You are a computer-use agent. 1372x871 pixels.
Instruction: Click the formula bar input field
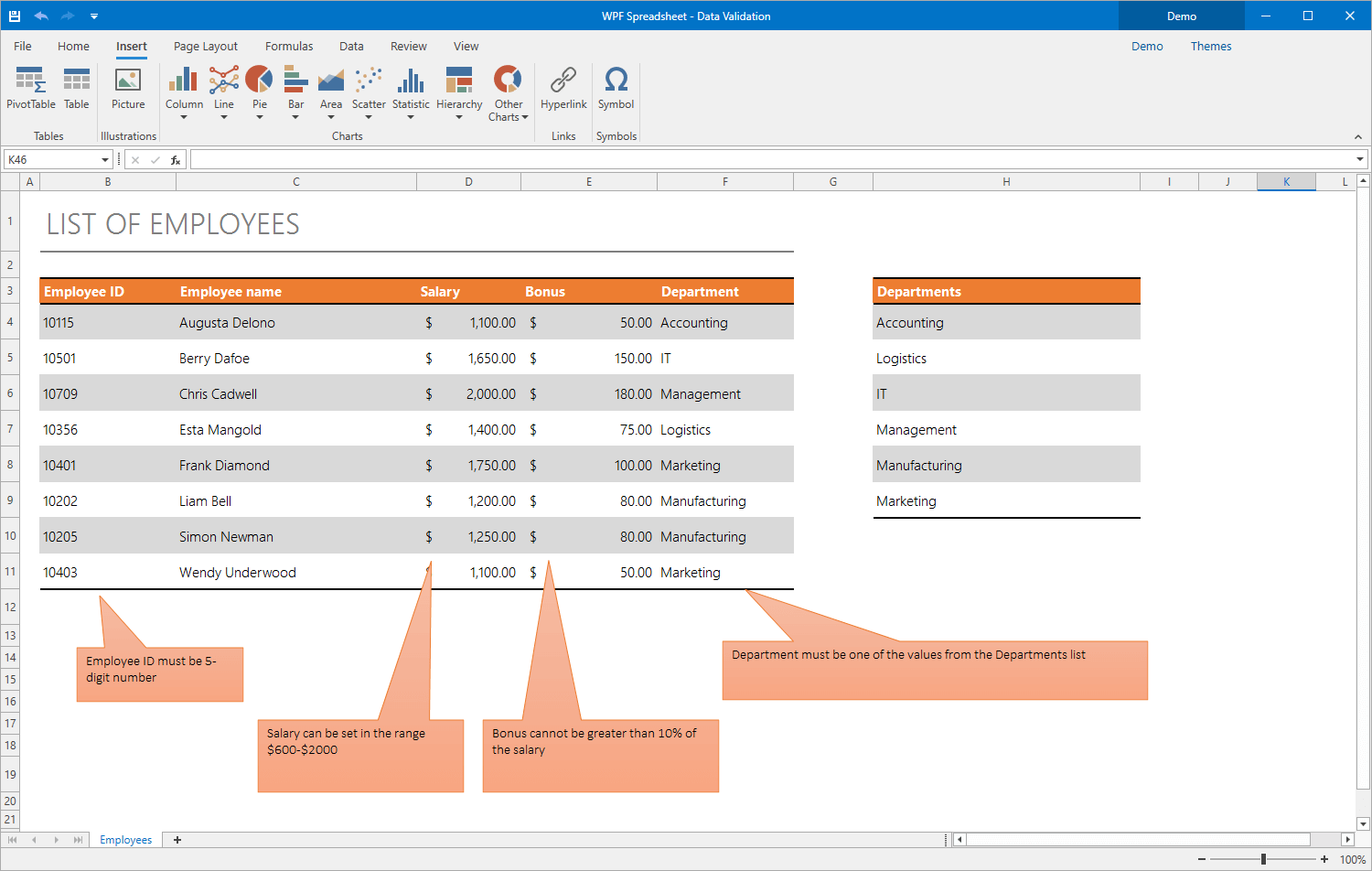(768, 160)
